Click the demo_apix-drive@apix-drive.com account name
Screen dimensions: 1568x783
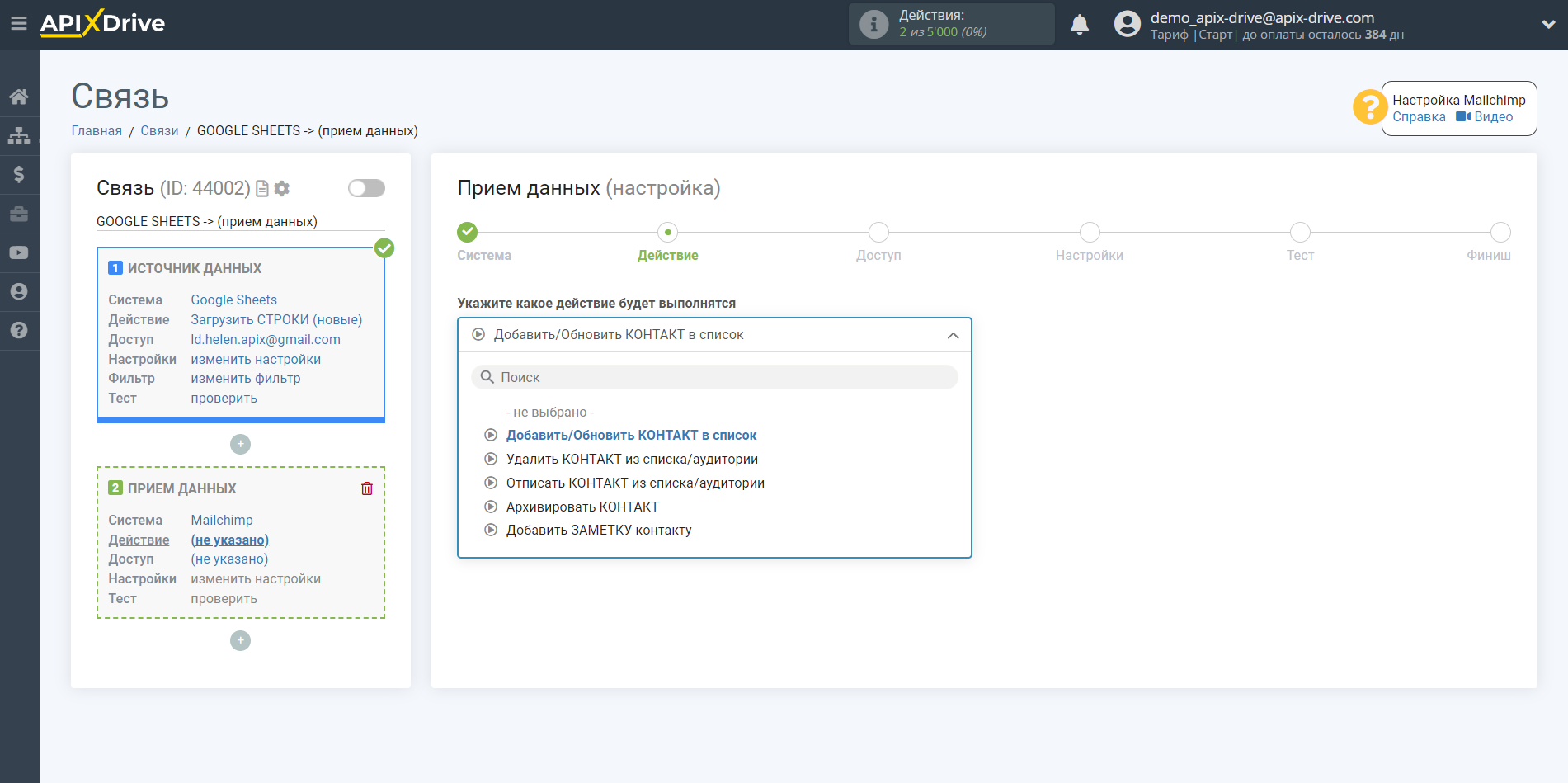click(1262, 17)
